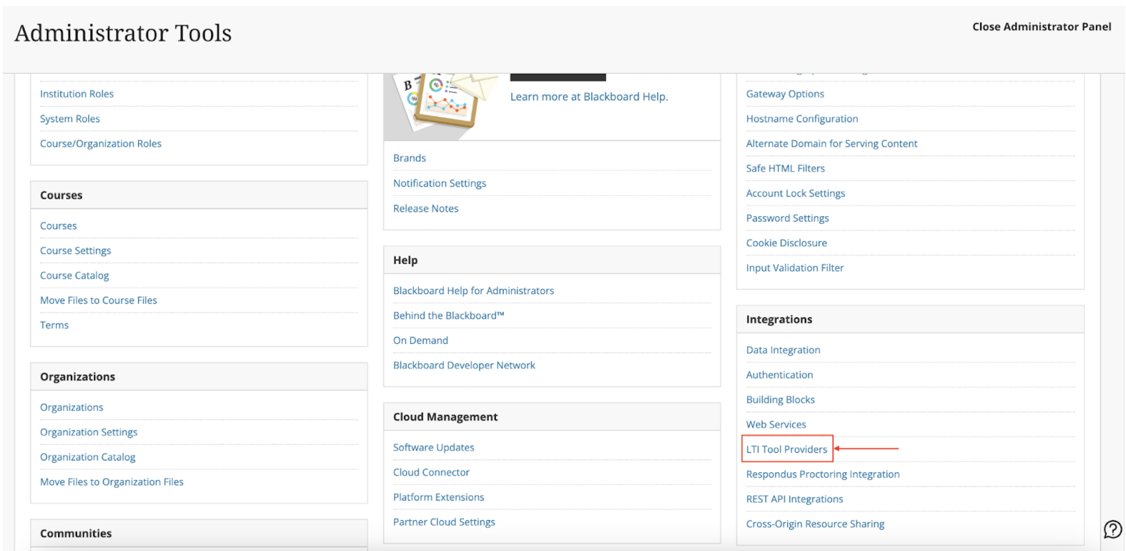1126x551 pixels.
Task: Go to Course Settings
Action: tap(75, 251)
